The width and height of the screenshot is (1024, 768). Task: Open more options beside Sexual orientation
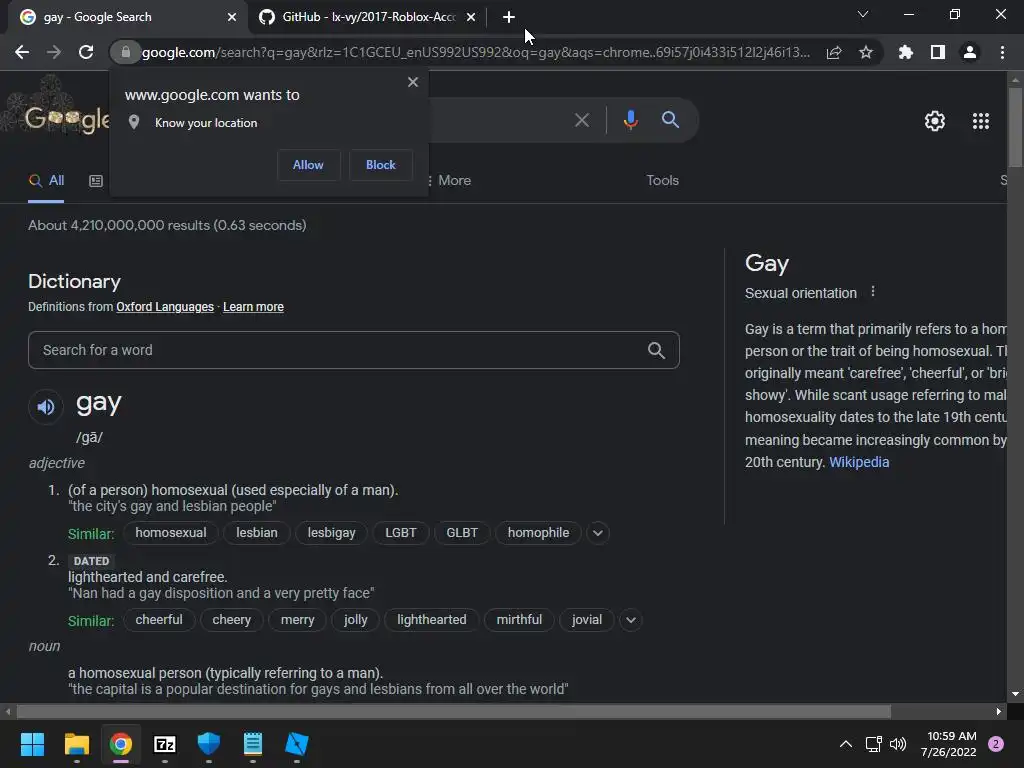click(873, 292)
